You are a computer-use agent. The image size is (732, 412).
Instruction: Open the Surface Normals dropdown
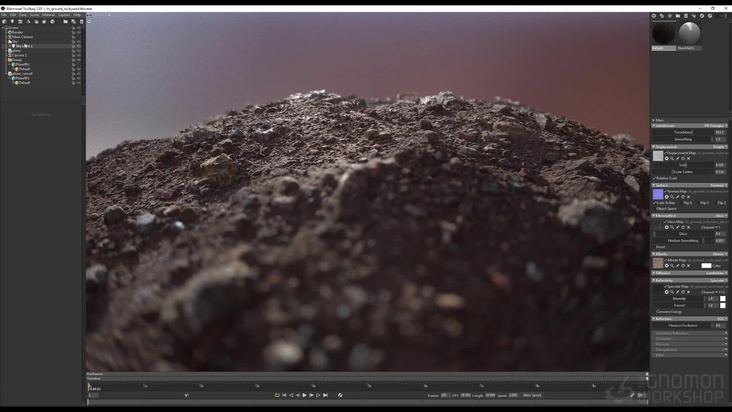[x=719, y=185]
